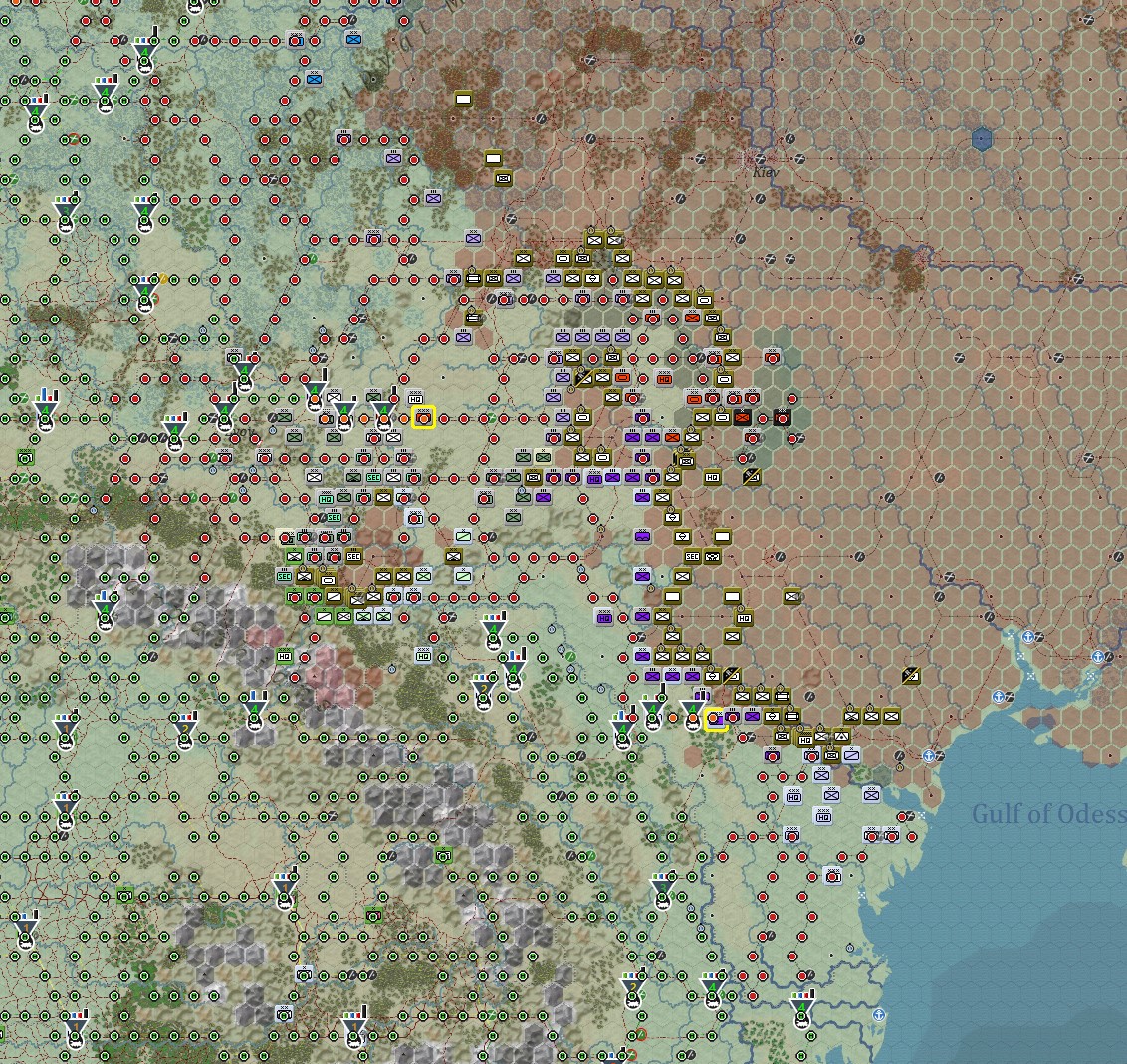Select yellow-highlighted hex with orange rail marker
This screenshot has width=1127, height=1064.
click(x=423, y=417)
